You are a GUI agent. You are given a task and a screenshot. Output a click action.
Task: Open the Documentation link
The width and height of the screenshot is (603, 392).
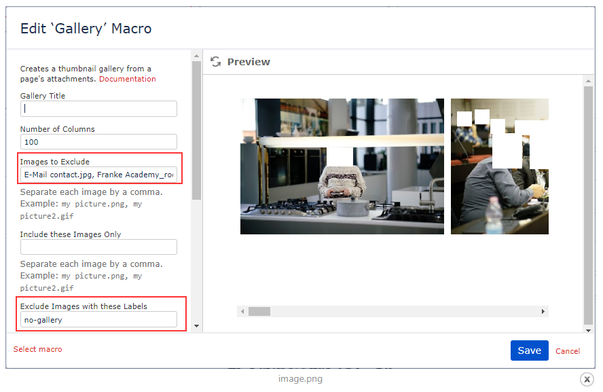click(127, 79)
